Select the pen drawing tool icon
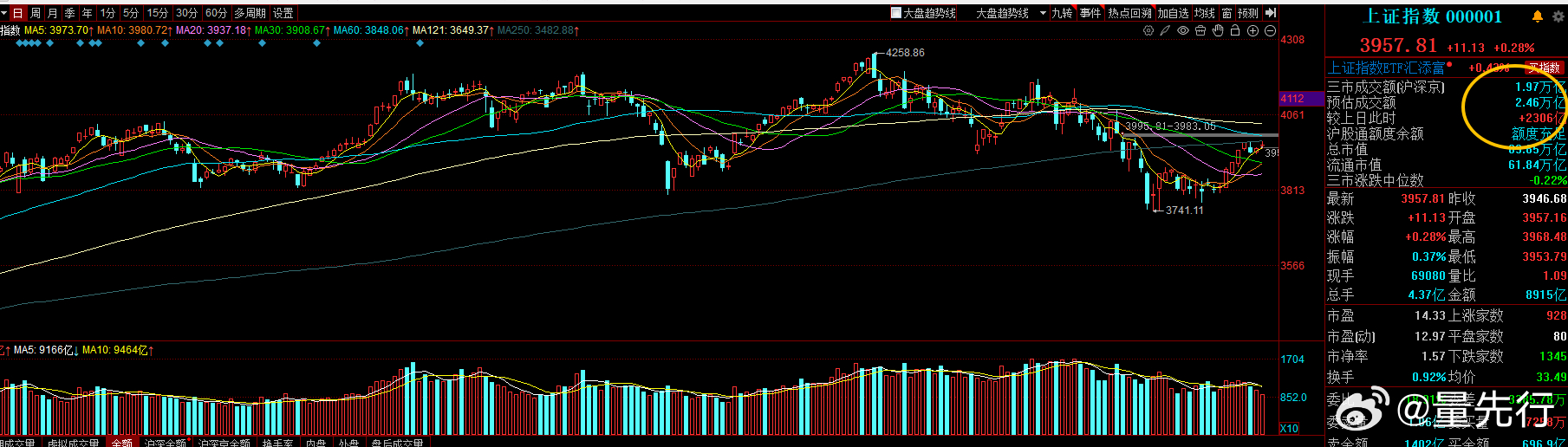Screen dimensions: 1568x447 pos(1165,30)
